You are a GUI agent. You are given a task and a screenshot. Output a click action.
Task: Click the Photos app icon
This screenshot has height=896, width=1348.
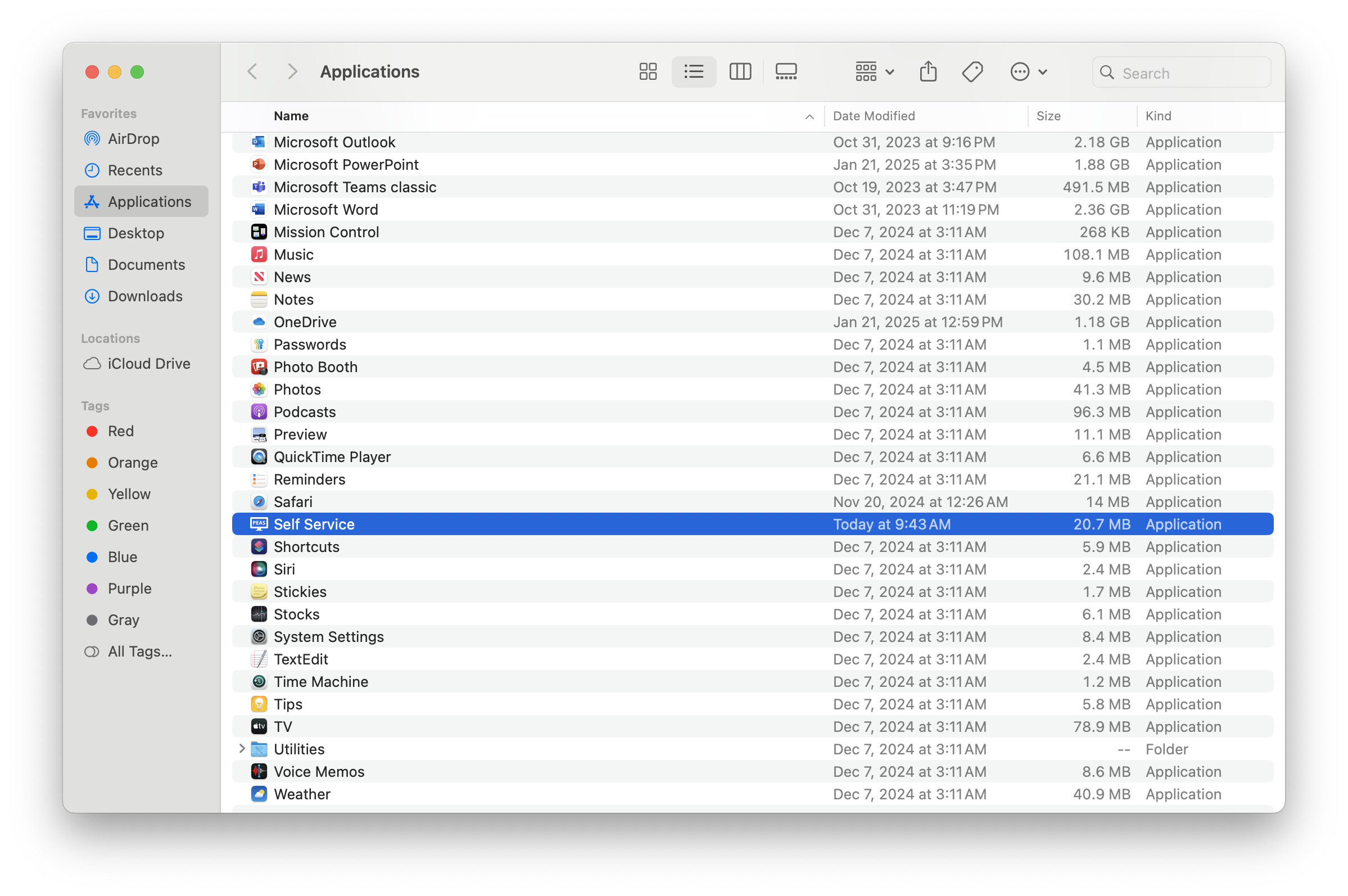[259, 389]
